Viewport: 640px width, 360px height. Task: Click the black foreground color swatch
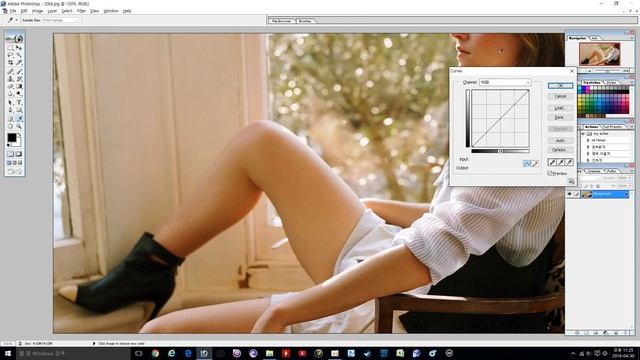click(11, 138)
